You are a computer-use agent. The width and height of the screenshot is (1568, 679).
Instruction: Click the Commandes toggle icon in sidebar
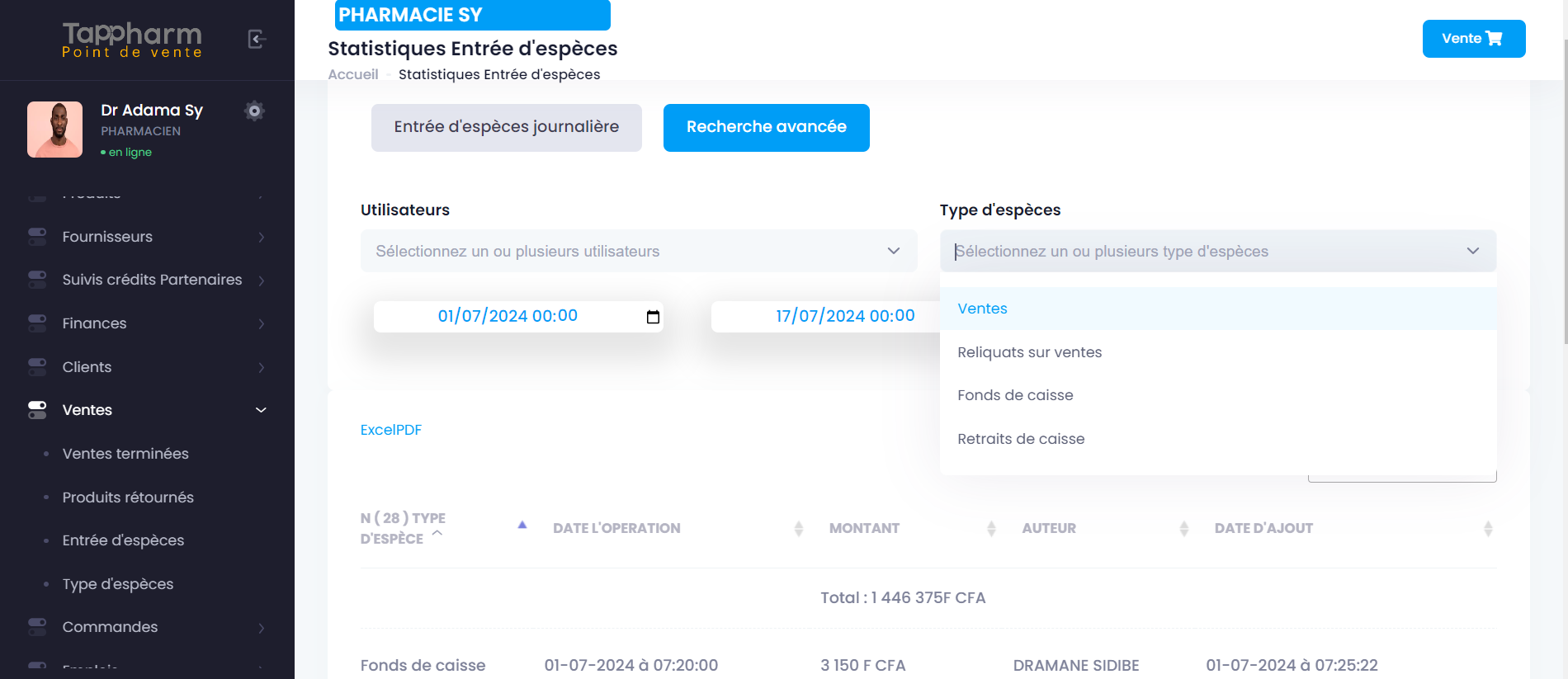click(x=37, y=627)
